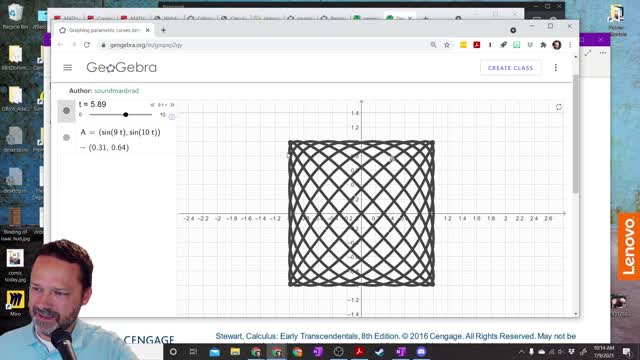
Task: Click the yellow extension icon
Action: point(463,45)
